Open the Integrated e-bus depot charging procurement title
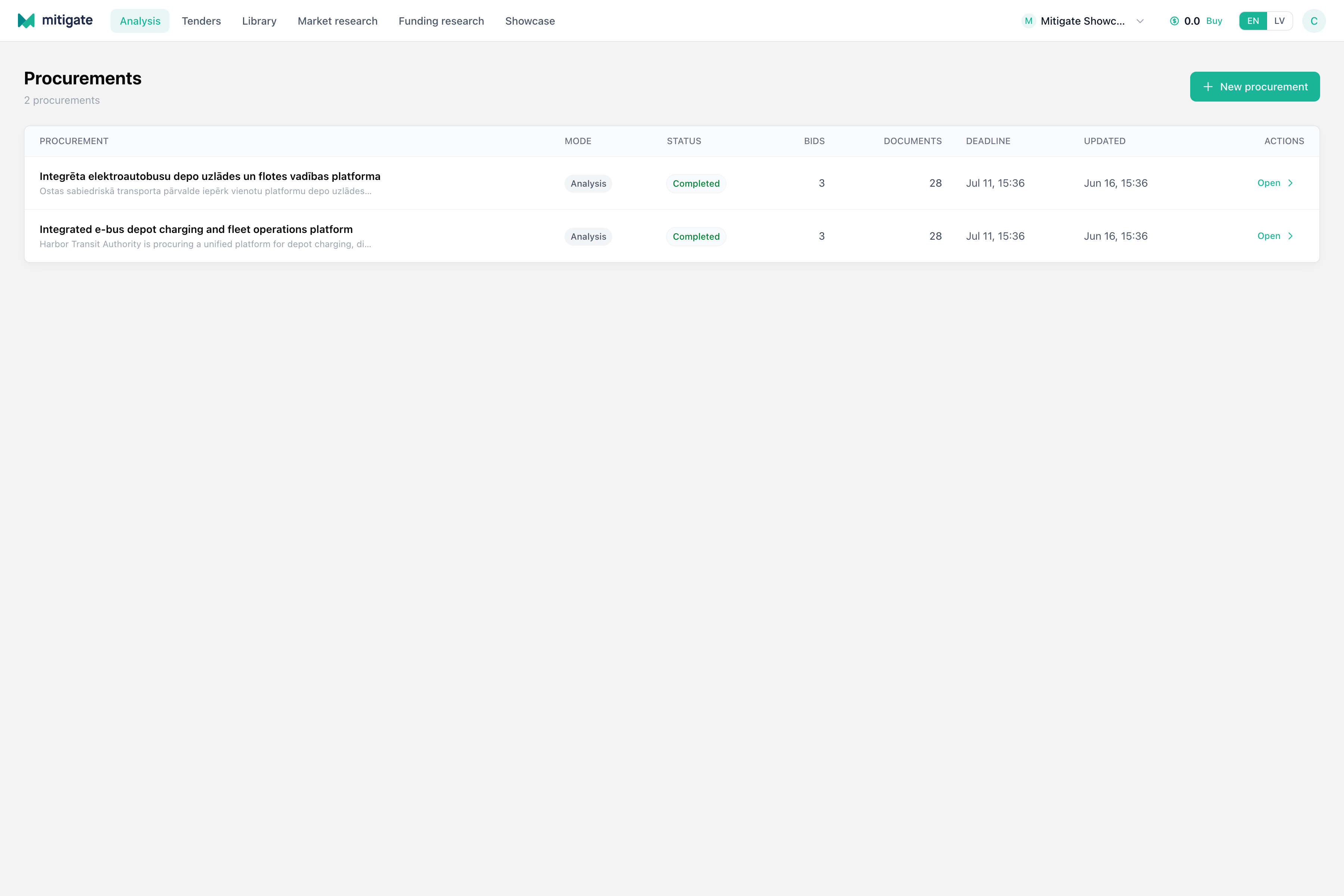 pyautogui.click(x=196, y=230)
